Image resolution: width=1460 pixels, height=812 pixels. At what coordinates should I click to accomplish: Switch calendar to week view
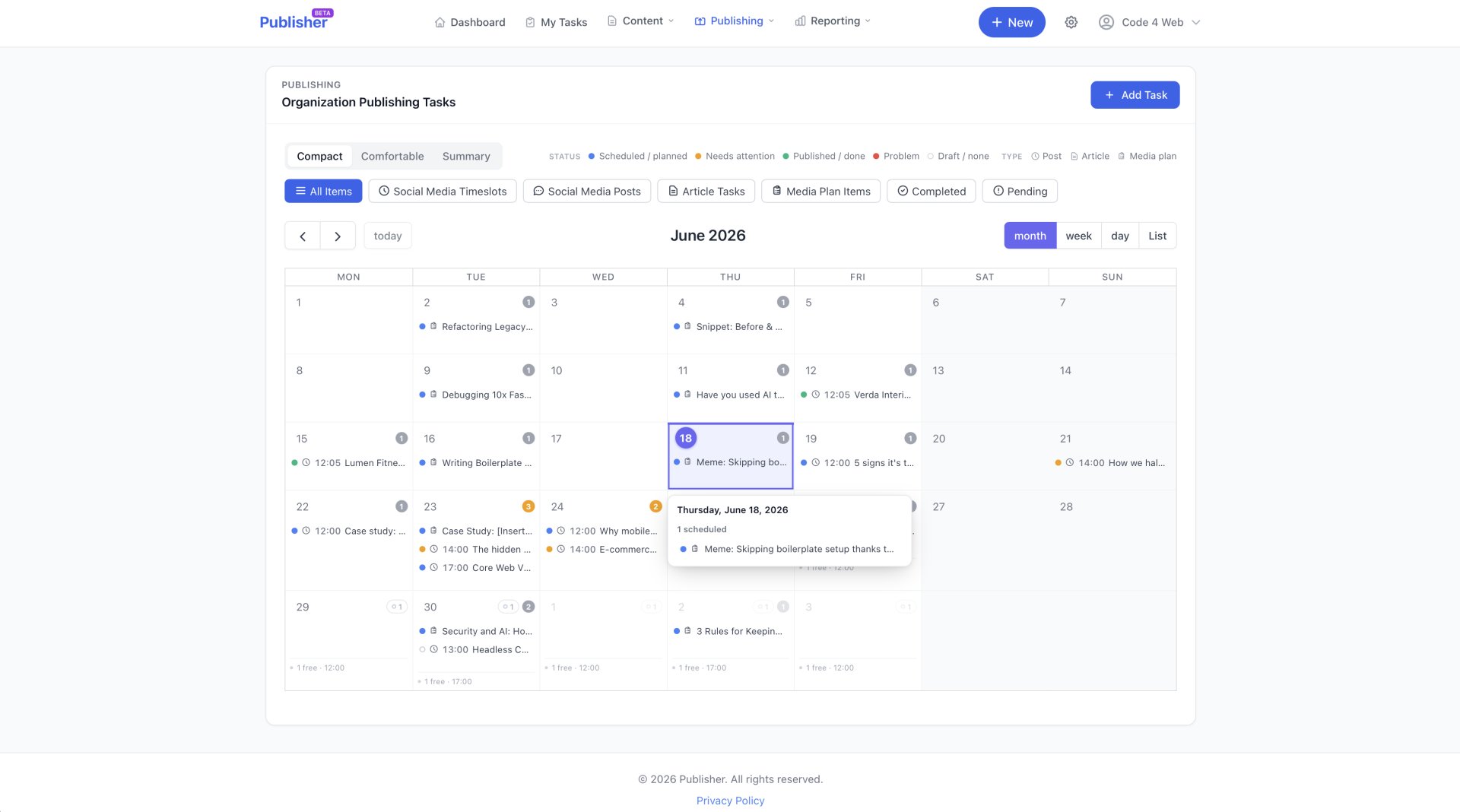[1078, 236]
